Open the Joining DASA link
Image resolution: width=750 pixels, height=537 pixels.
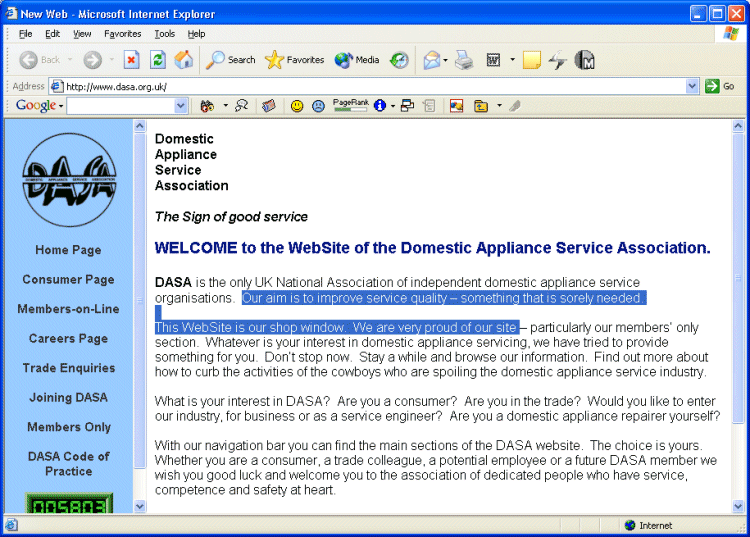[x=68, y=397]
